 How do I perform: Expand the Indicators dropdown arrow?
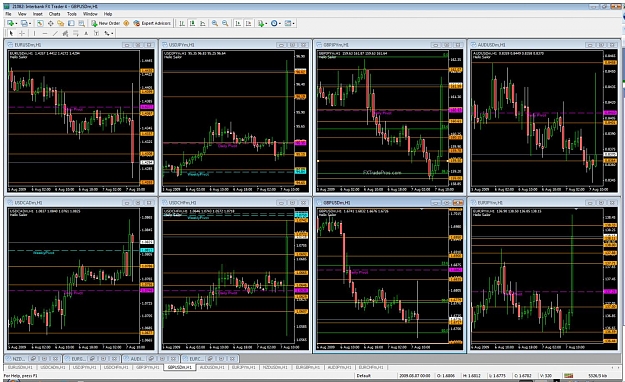click(266, 24)
